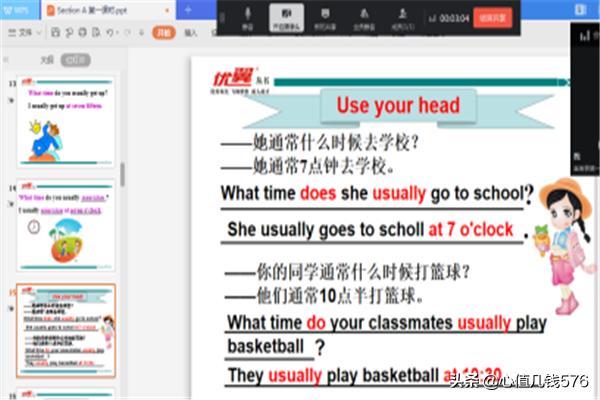Viewport: 600px width, 400px height.
Task: Switch to the Outline (大纲) panel tab
Action: coord(47,60)
